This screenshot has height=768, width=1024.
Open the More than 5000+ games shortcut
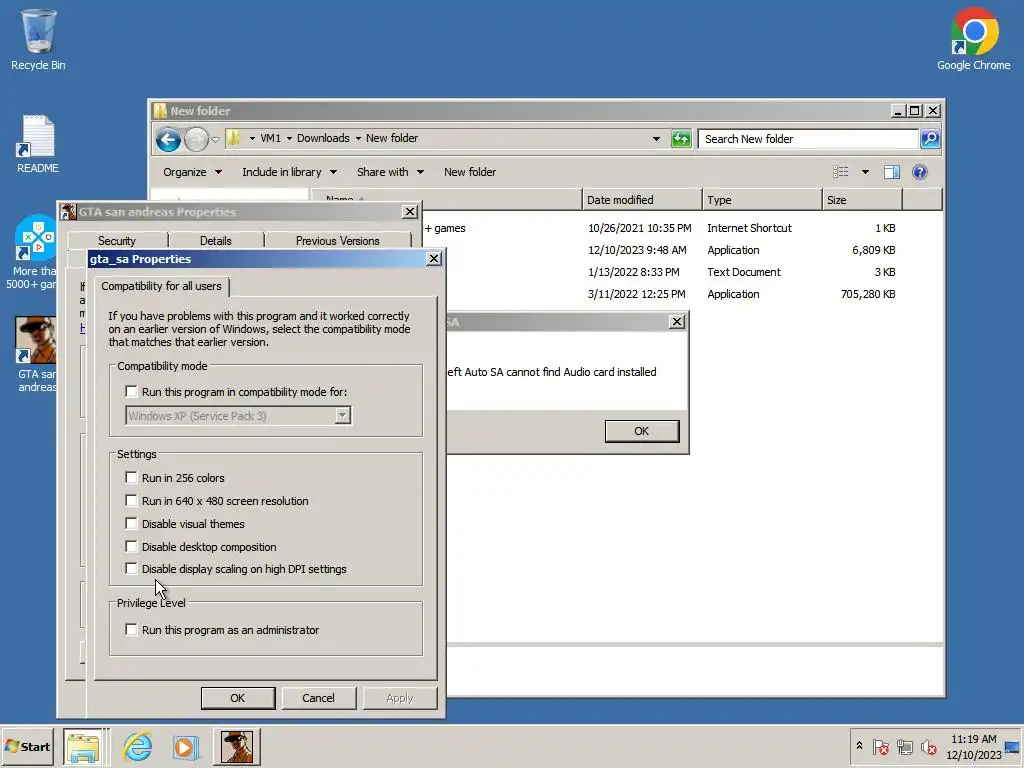tap(33, 253)
